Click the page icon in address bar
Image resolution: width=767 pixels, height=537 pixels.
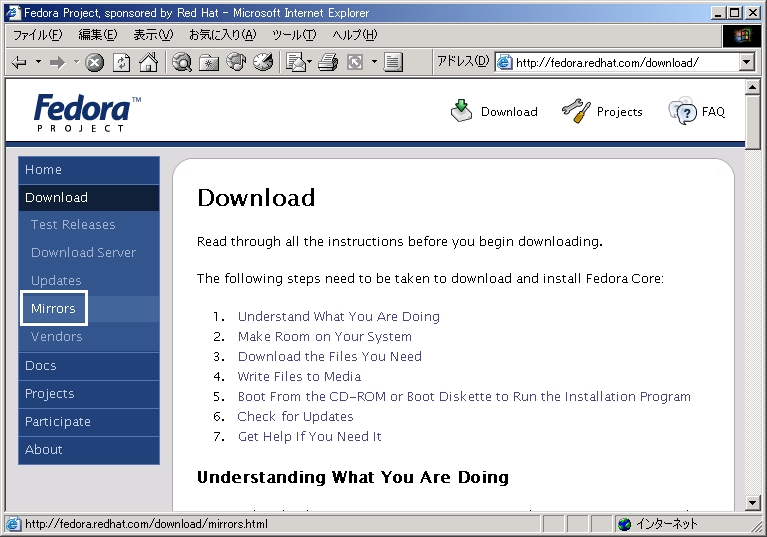[x=504, y=63]
